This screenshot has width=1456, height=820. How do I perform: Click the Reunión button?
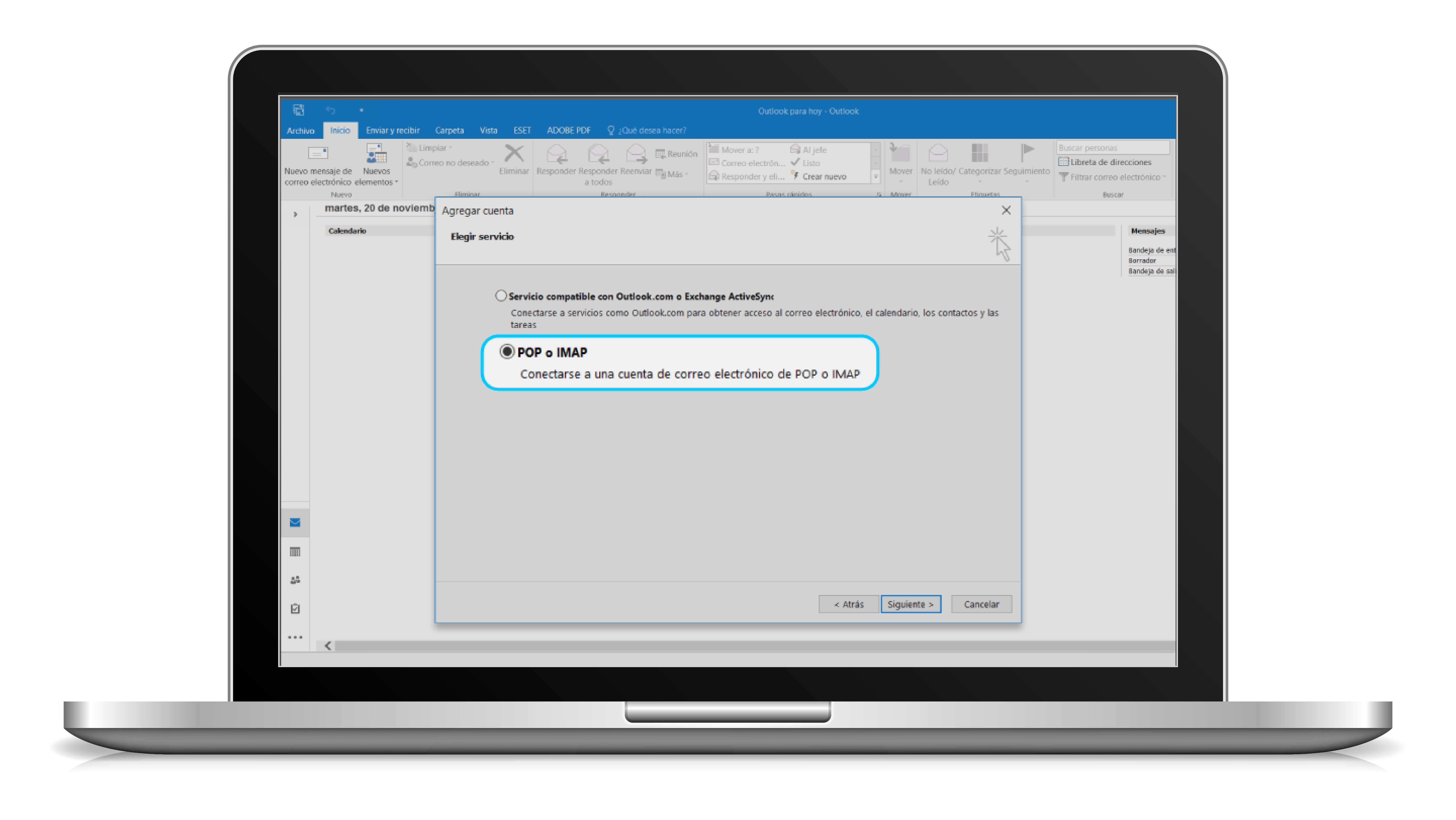click(677, 154)
